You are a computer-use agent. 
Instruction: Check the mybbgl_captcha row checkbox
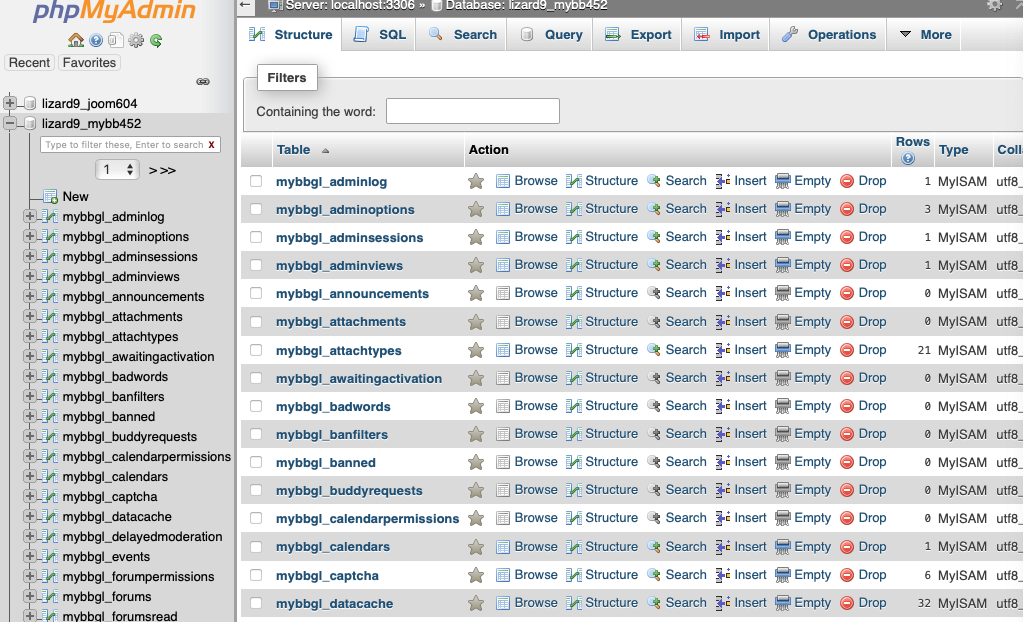coord(256,575)
